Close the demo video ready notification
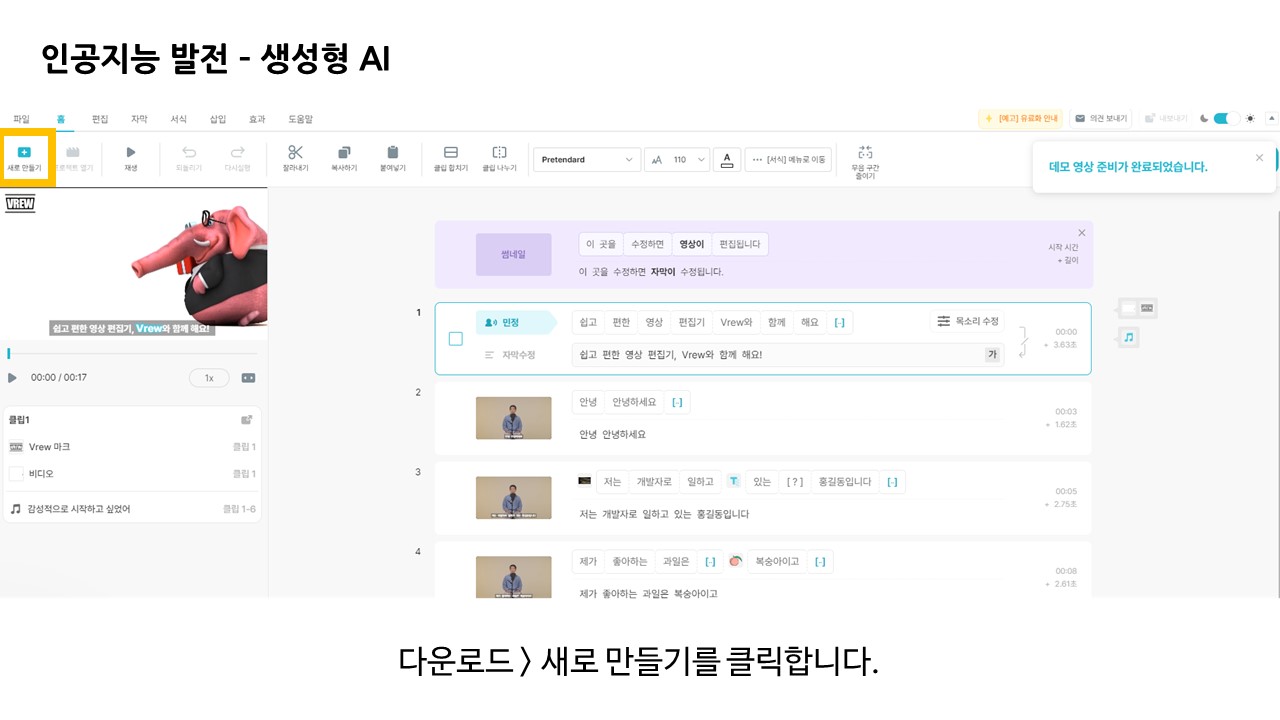The width and height of the screenshot is (1280, 720). 1259,157
